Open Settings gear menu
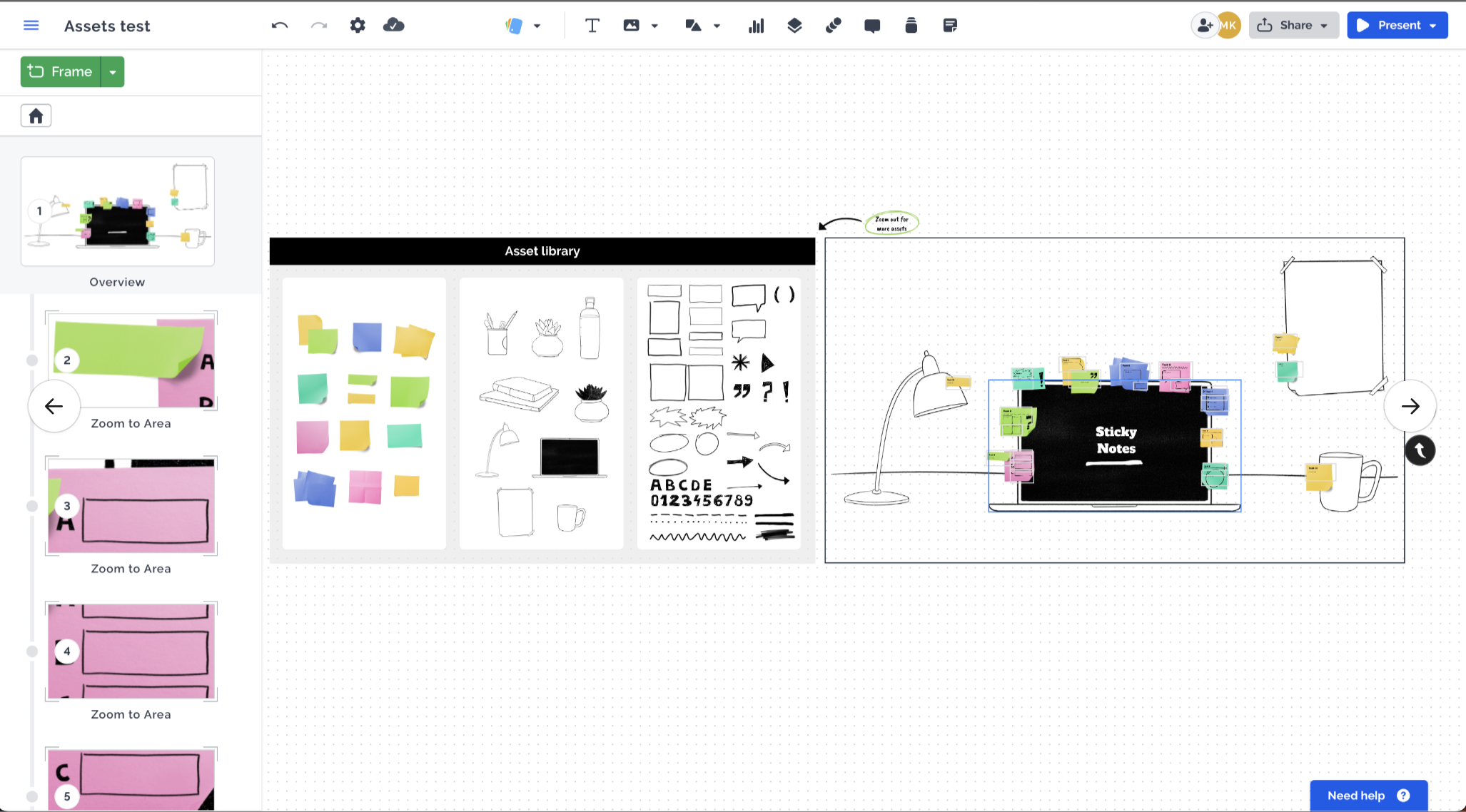This screenshot has width=1466, height=812. [358, 24]
